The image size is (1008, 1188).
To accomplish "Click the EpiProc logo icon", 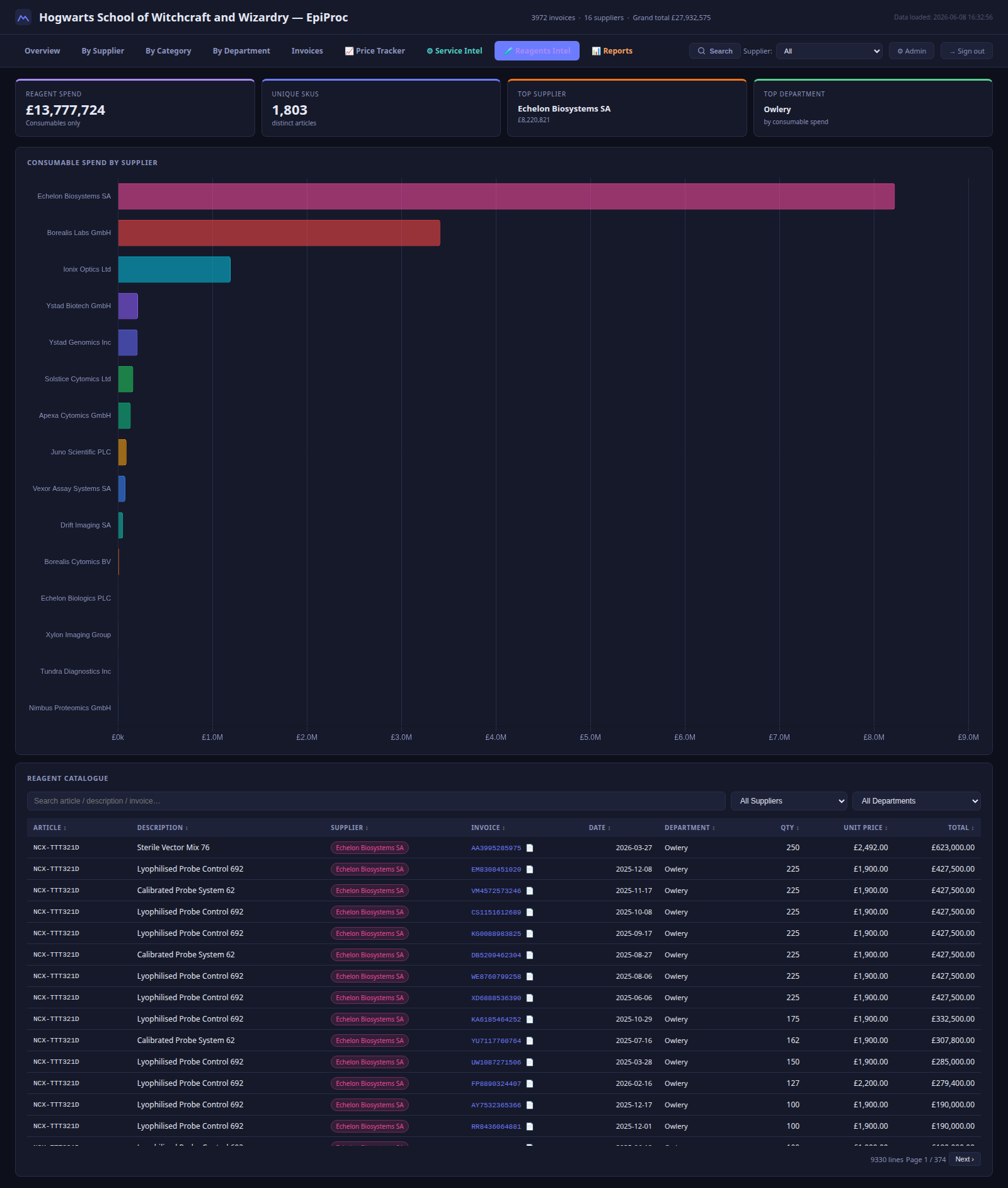I will [23, 18].
